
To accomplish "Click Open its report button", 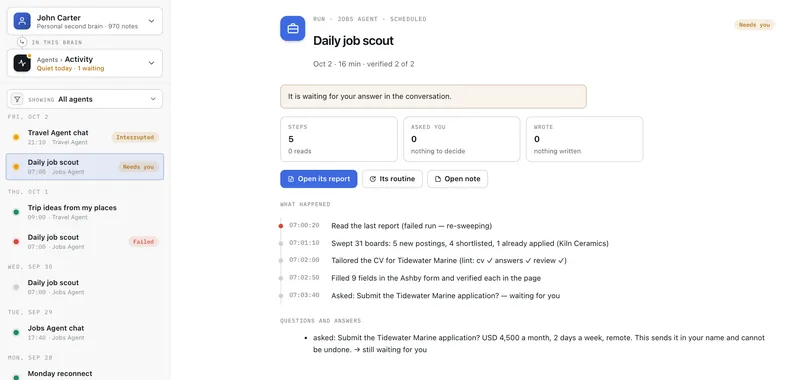I will click(319, 179).
